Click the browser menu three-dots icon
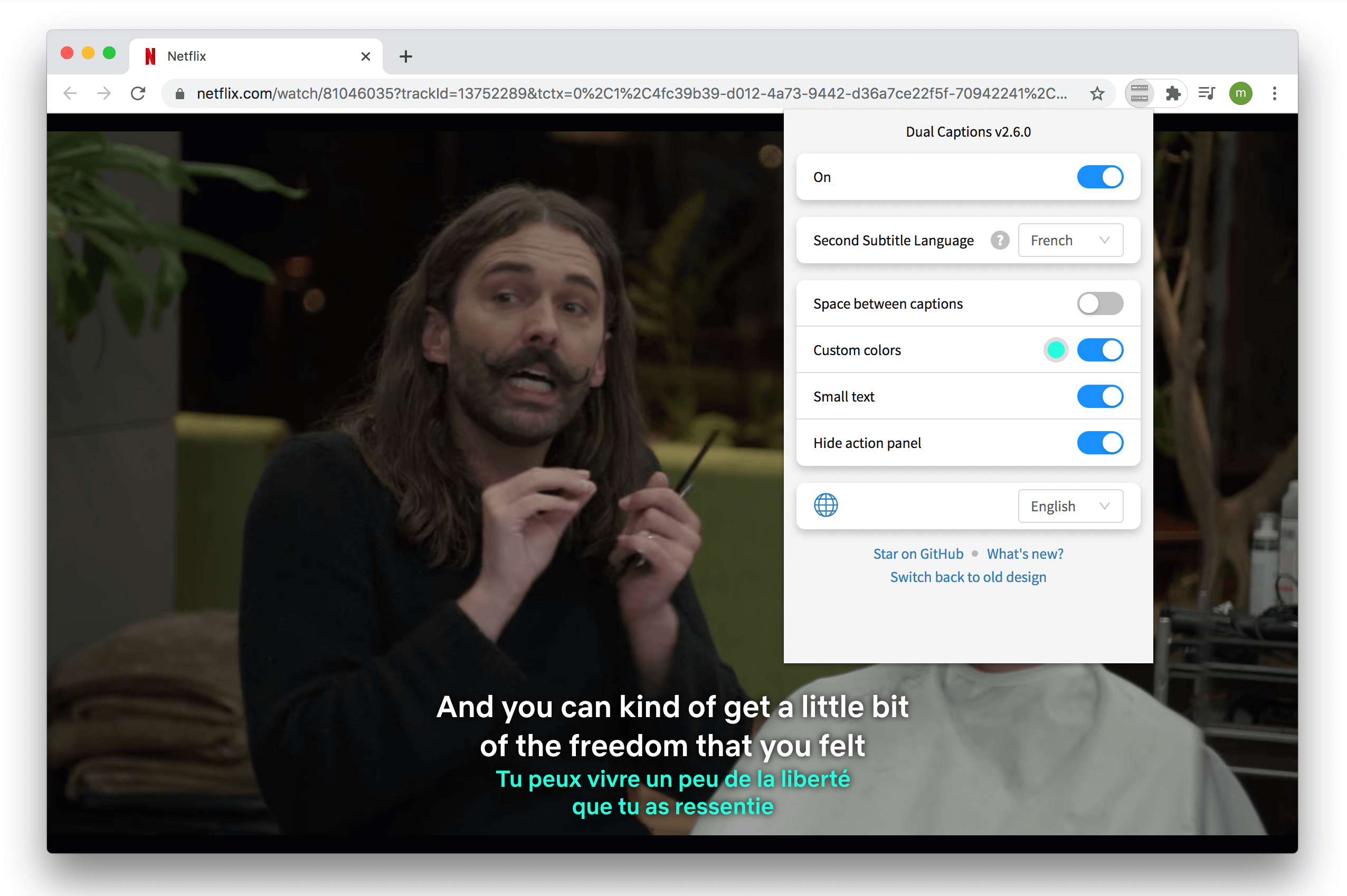Screen dimensions: 1347x896 tap(1275, 93)
